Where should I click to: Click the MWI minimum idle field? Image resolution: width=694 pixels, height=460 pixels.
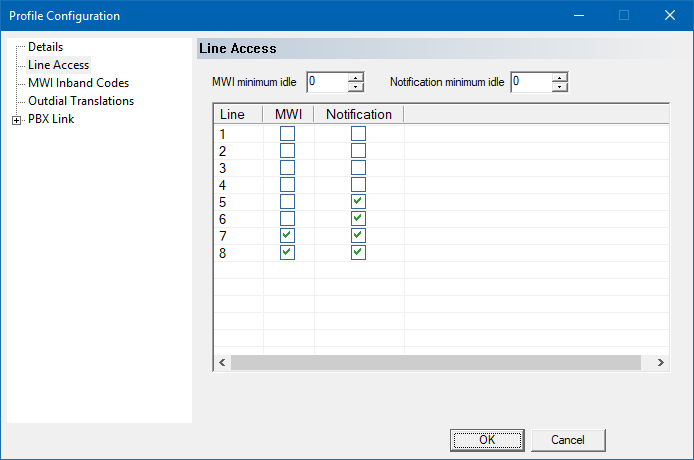coord(327,82)
